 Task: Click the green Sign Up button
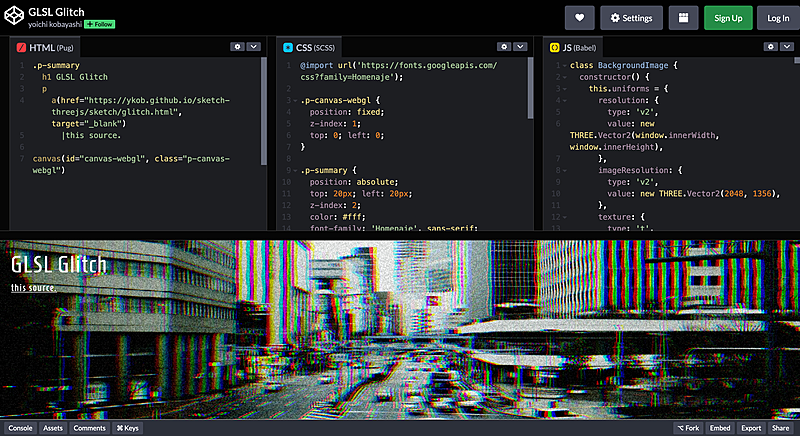728,17
